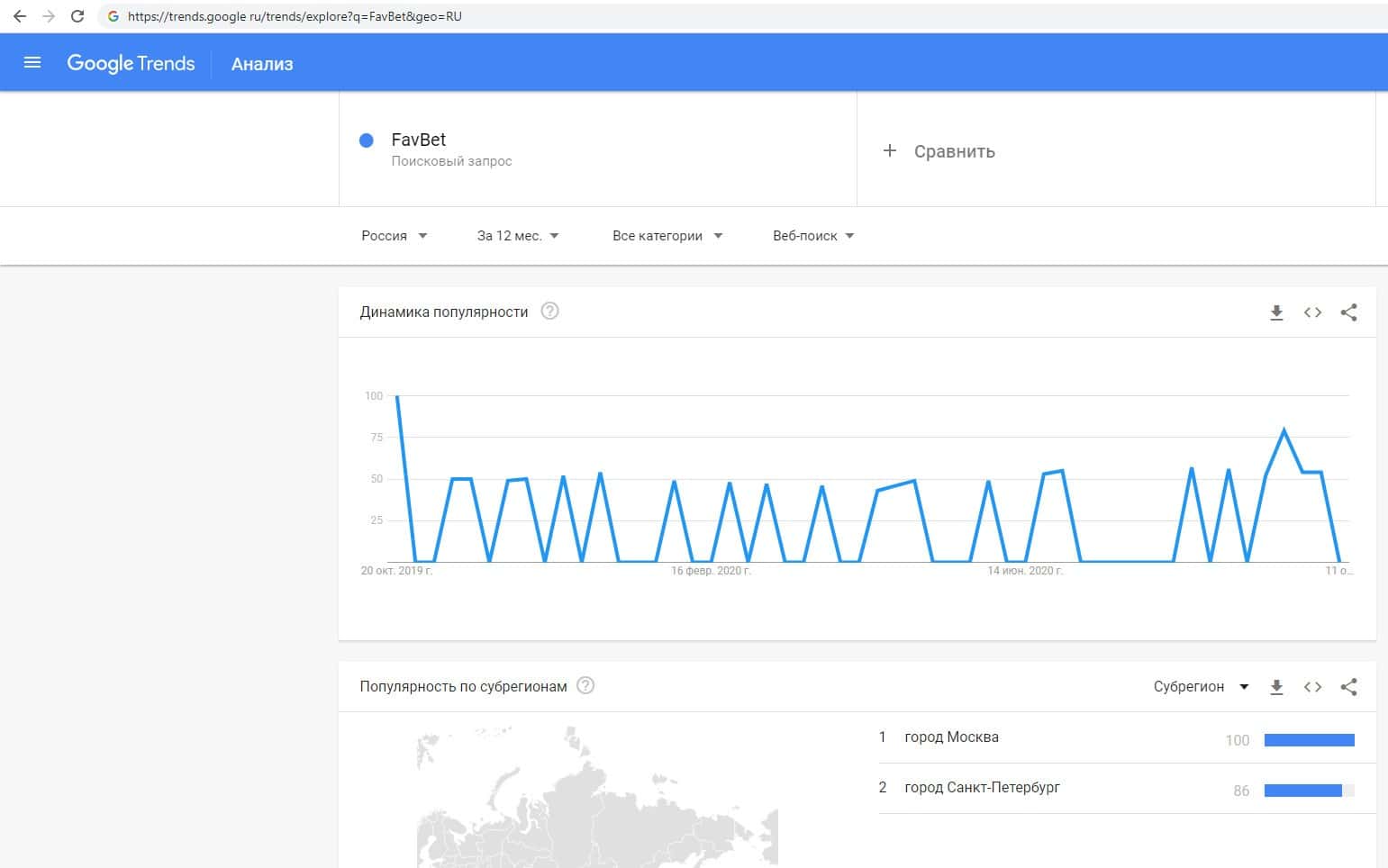Image resolution: width=1388 pixels, height=868 pixels.
Task: Expand the Все категории dropdown
Action: [x=667, y=236]
